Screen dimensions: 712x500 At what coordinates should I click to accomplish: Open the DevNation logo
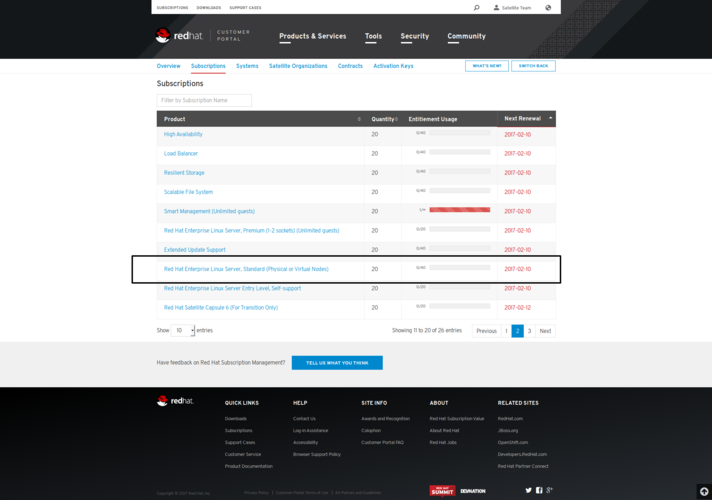point(473,491)
